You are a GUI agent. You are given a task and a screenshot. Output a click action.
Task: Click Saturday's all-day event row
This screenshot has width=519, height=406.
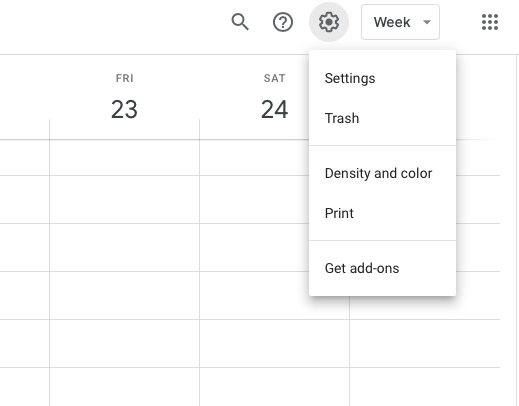pos(254,129)
